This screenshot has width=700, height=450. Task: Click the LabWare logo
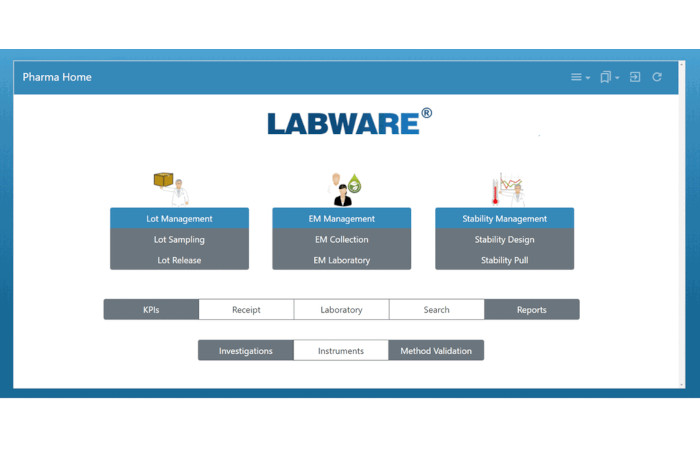(x=350, y=121)
